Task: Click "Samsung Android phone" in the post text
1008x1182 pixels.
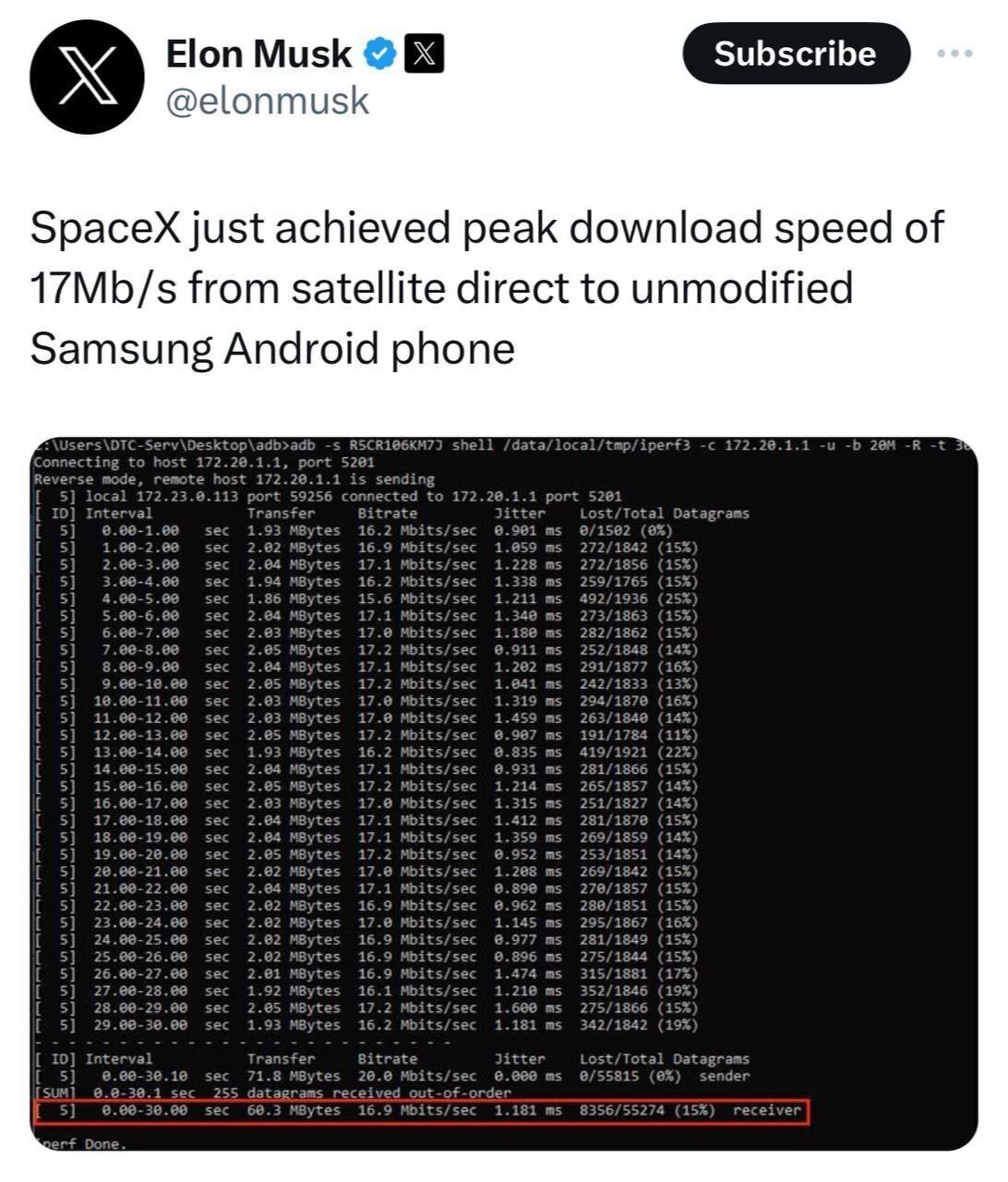Action: click(x=271, y=348)
